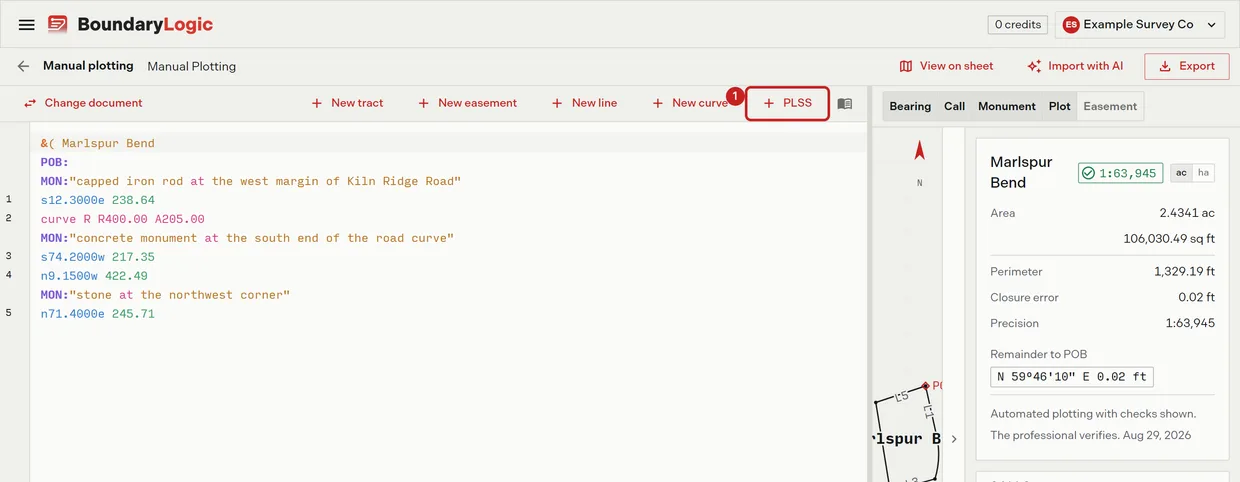
Task: Open the hamburger navigation menu
Action: [x=27, y=24]
